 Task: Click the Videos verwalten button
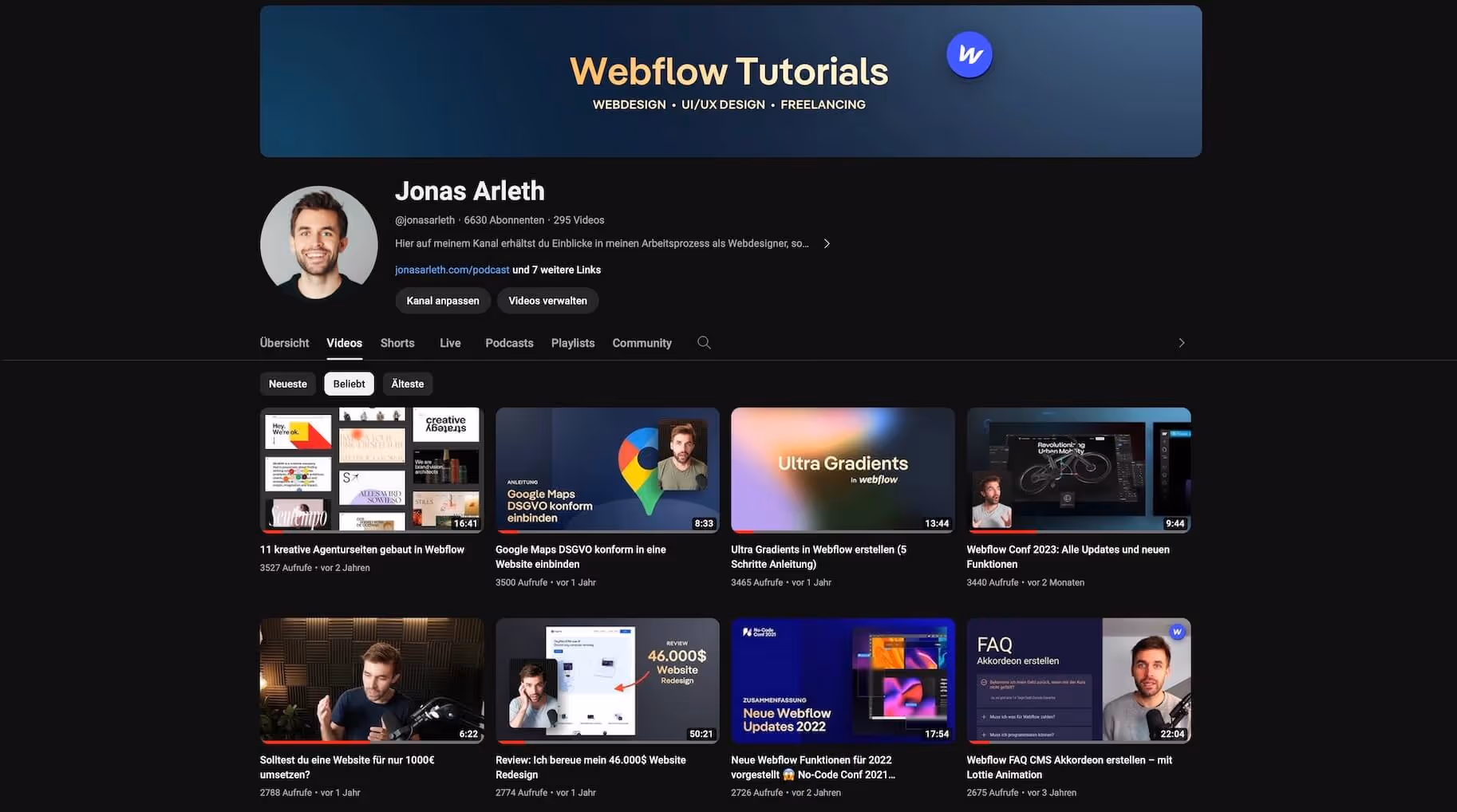[x=547, y=301]
